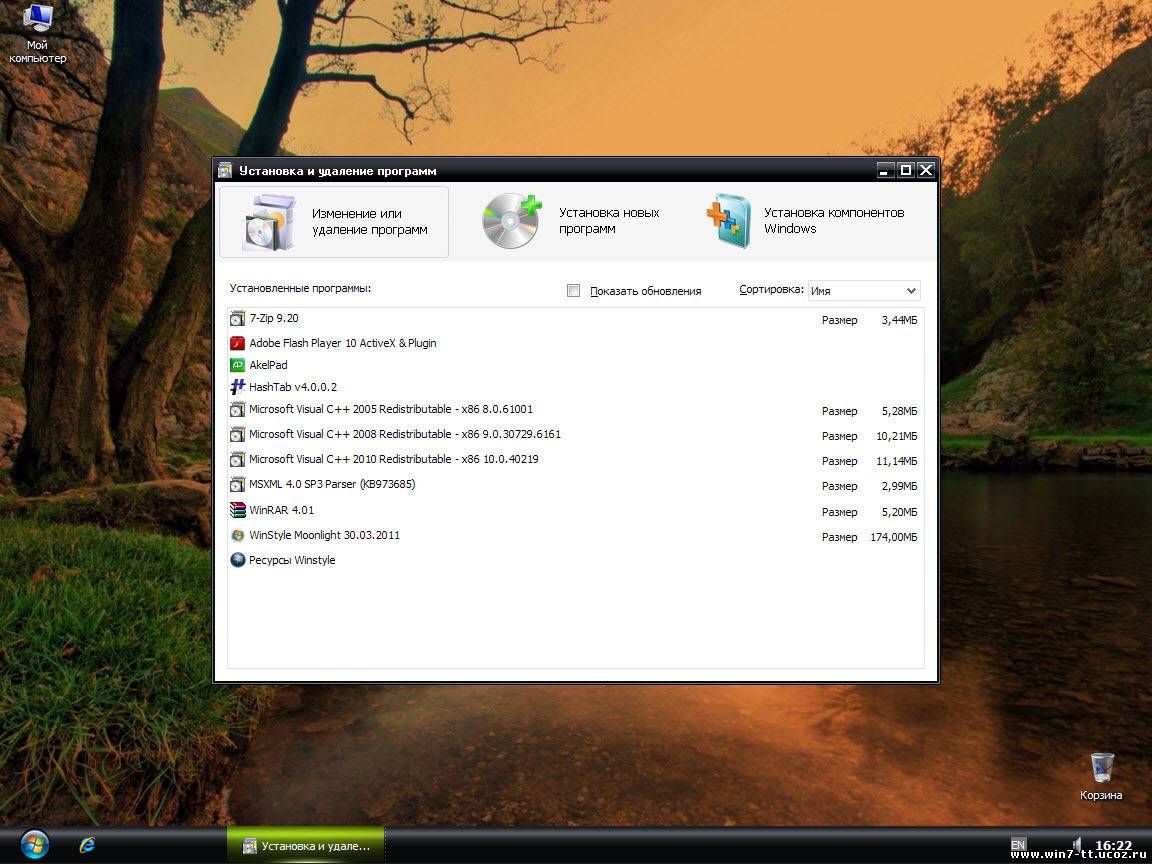Click the Windows components box icon
The image size is (1152, 864).
click(x=729, y=220)
